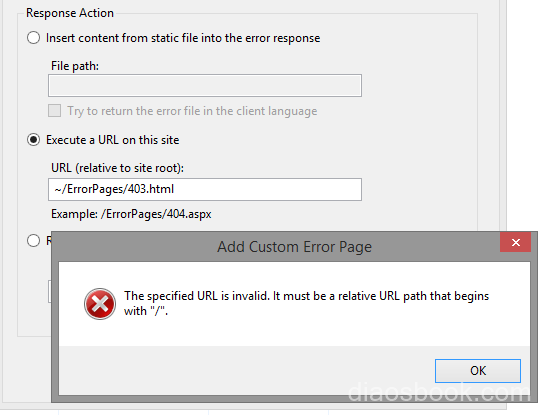This screenshot has height=415, width=542.
Task: Tick the 'Try to return the error file' checkbox
Action: click(54, 111)
